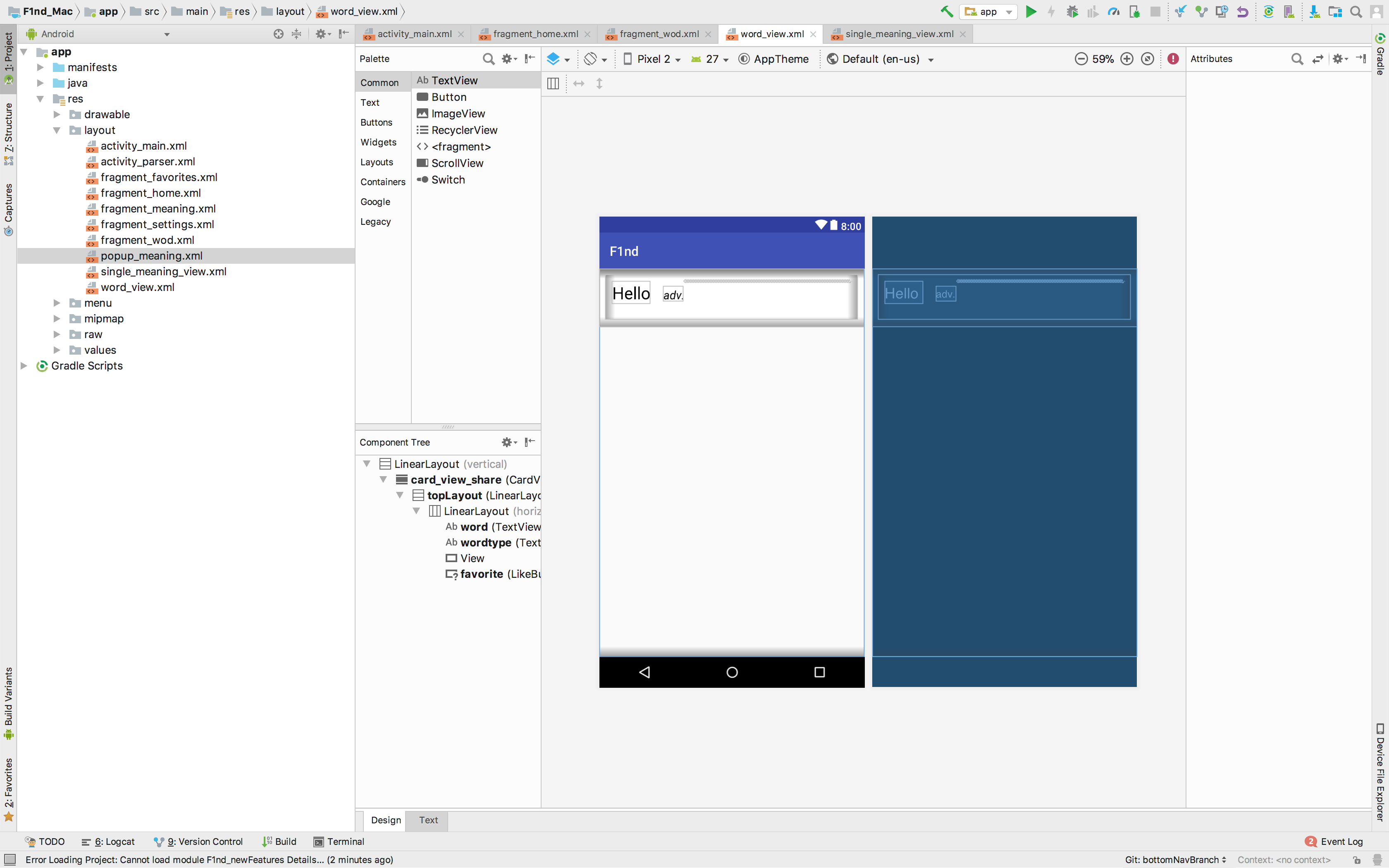Click the scroll from source target icon

pyautogui.click(x=278, y=34)
